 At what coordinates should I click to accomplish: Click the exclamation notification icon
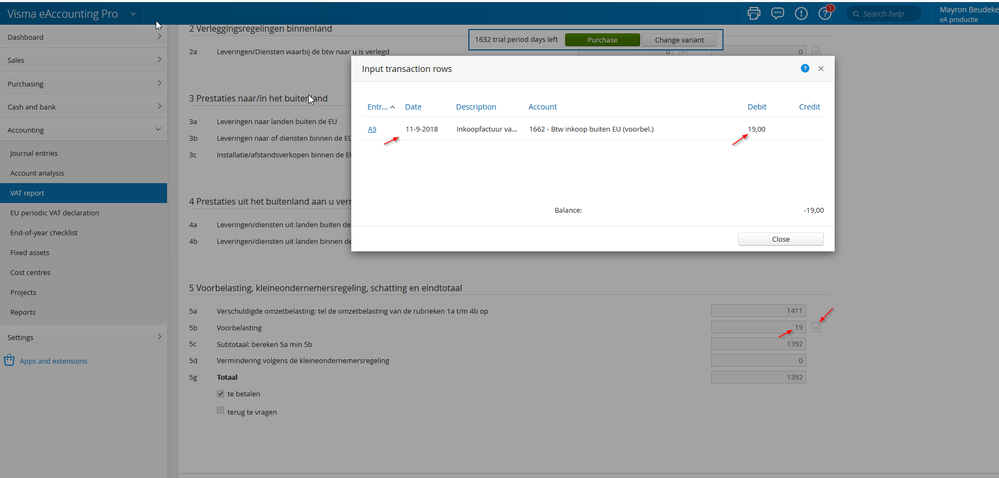pyautogui.click(x=801, y=13)
